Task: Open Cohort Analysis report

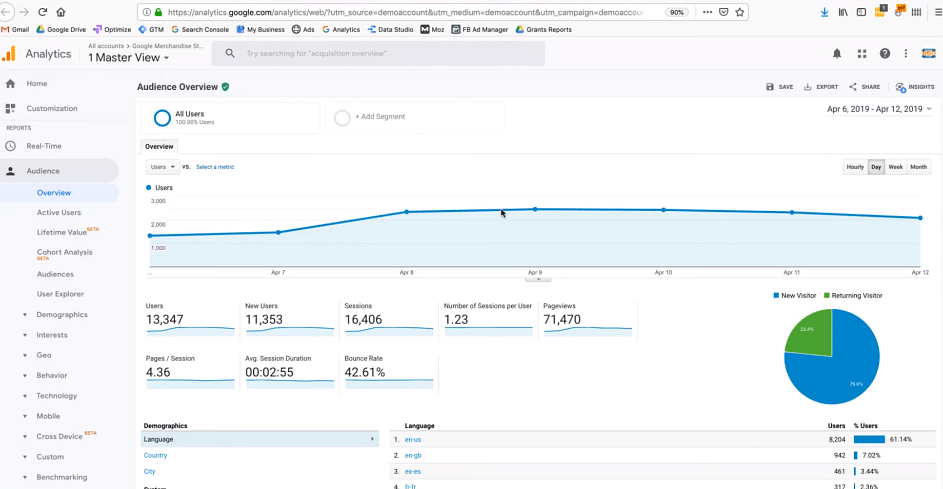Action: pos(64,252)
